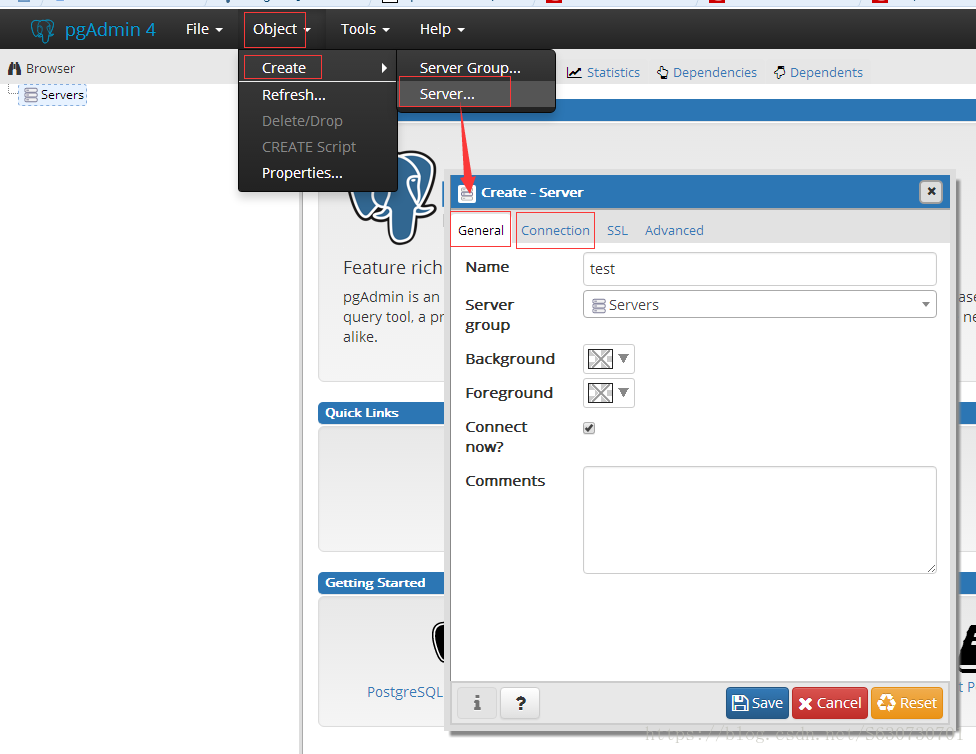Screen dimensions: 976x754
Task: Click the Getting Started panel header
Action: (381, 583)
